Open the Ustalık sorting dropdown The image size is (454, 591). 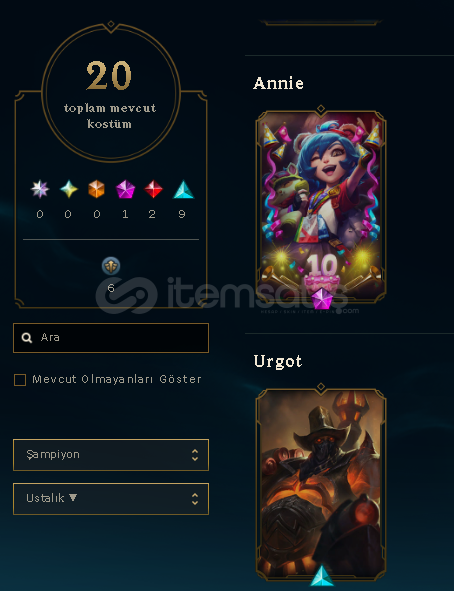tap(111, 499)
